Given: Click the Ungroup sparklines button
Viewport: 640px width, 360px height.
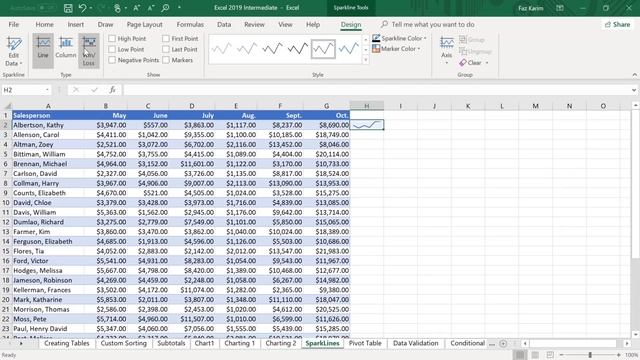Looking at the screenshot, I should pos(475,51).
